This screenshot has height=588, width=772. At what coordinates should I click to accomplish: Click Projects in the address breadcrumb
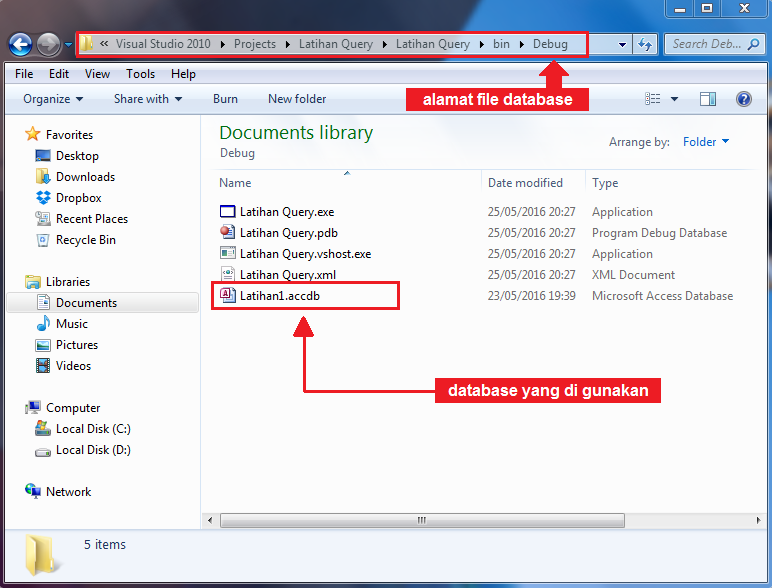point(255,44)
